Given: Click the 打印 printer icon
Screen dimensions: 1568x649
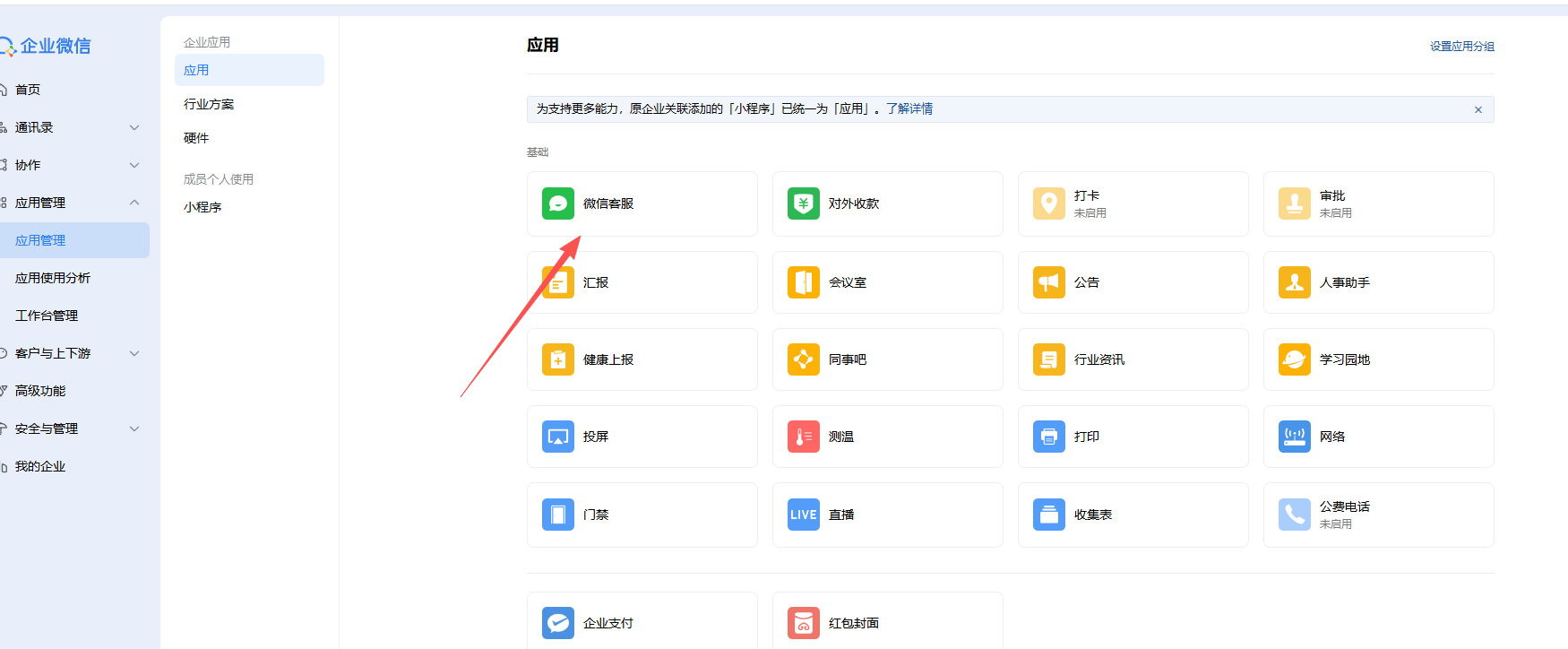Looking at the screenshot, I should pos(1049,437).
